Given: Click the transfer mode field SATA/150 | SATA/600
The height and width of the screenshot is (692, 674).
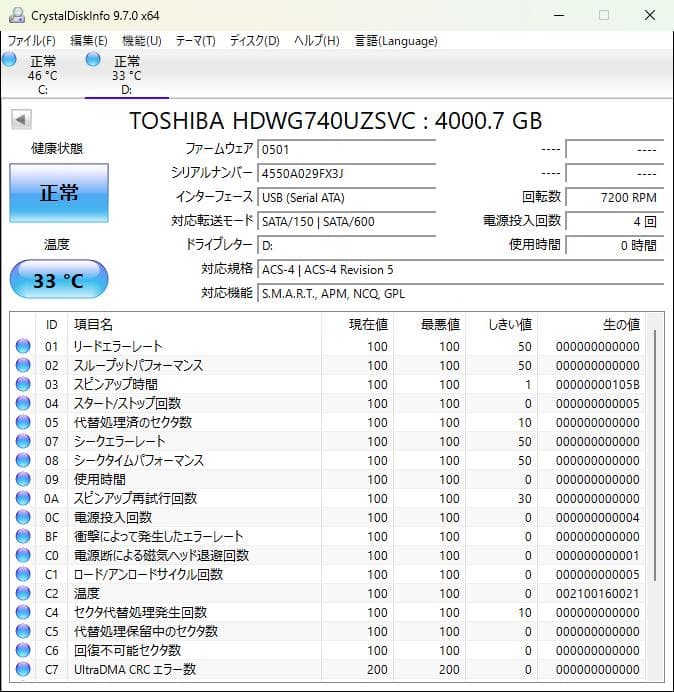Looking at the screenshot, I should tap(346, 221).
